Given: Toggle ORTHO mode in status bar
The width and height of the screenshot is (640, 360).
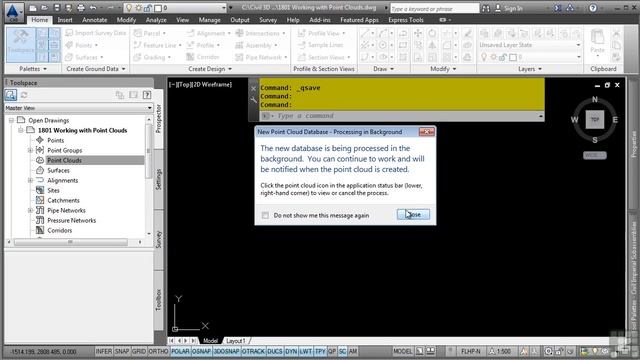Looking at the screenshot, I should [158, 351].
